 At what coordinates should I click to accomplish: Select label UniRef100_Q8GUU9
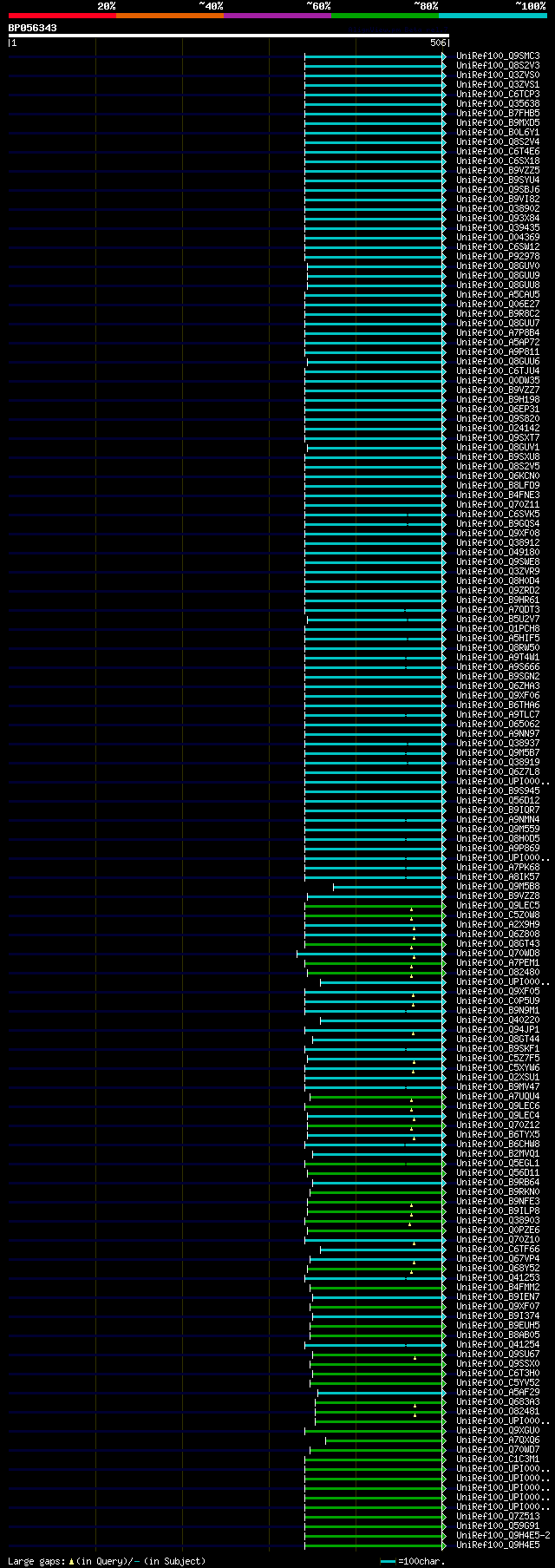tap(498, 275)
